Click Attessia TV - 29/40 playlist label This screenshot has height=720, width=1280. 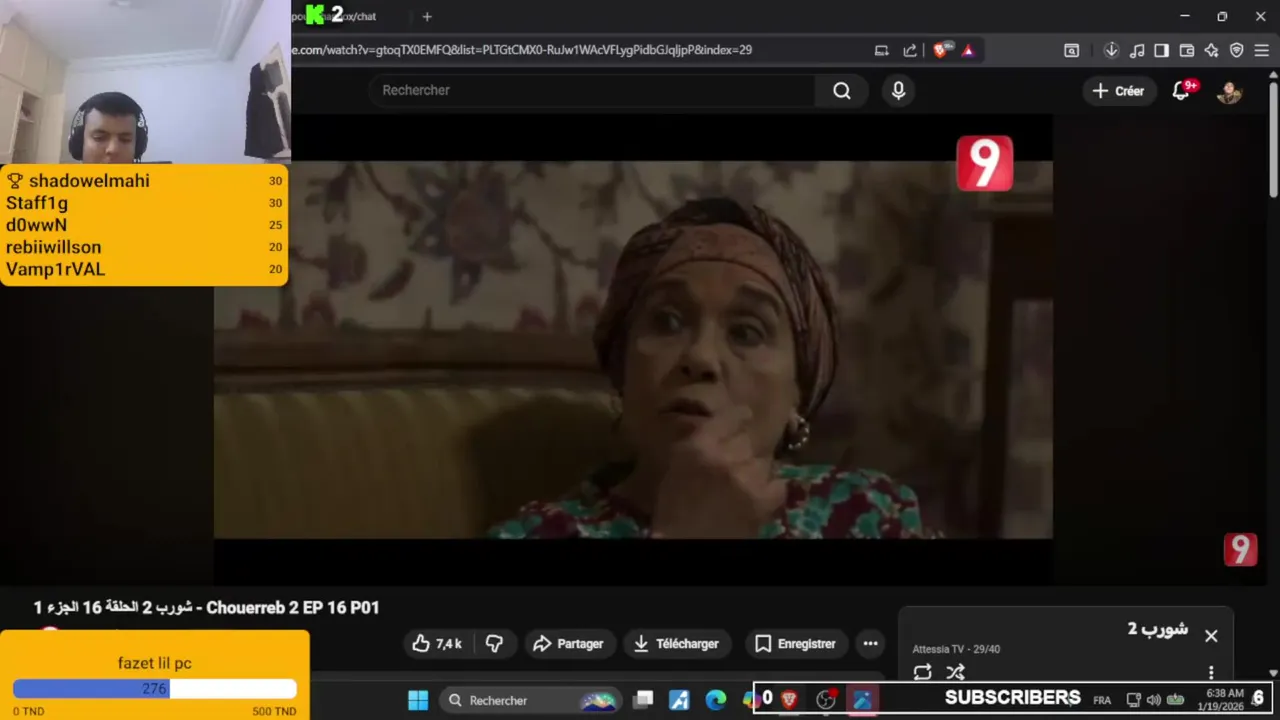tap(956, 649)
